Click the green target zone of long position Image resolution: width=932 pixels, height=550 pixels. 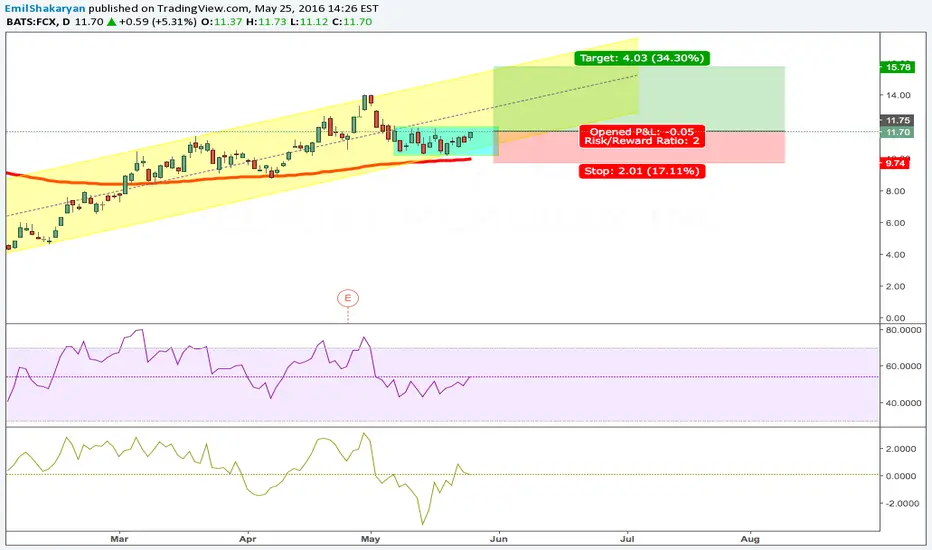click(639, 99)
